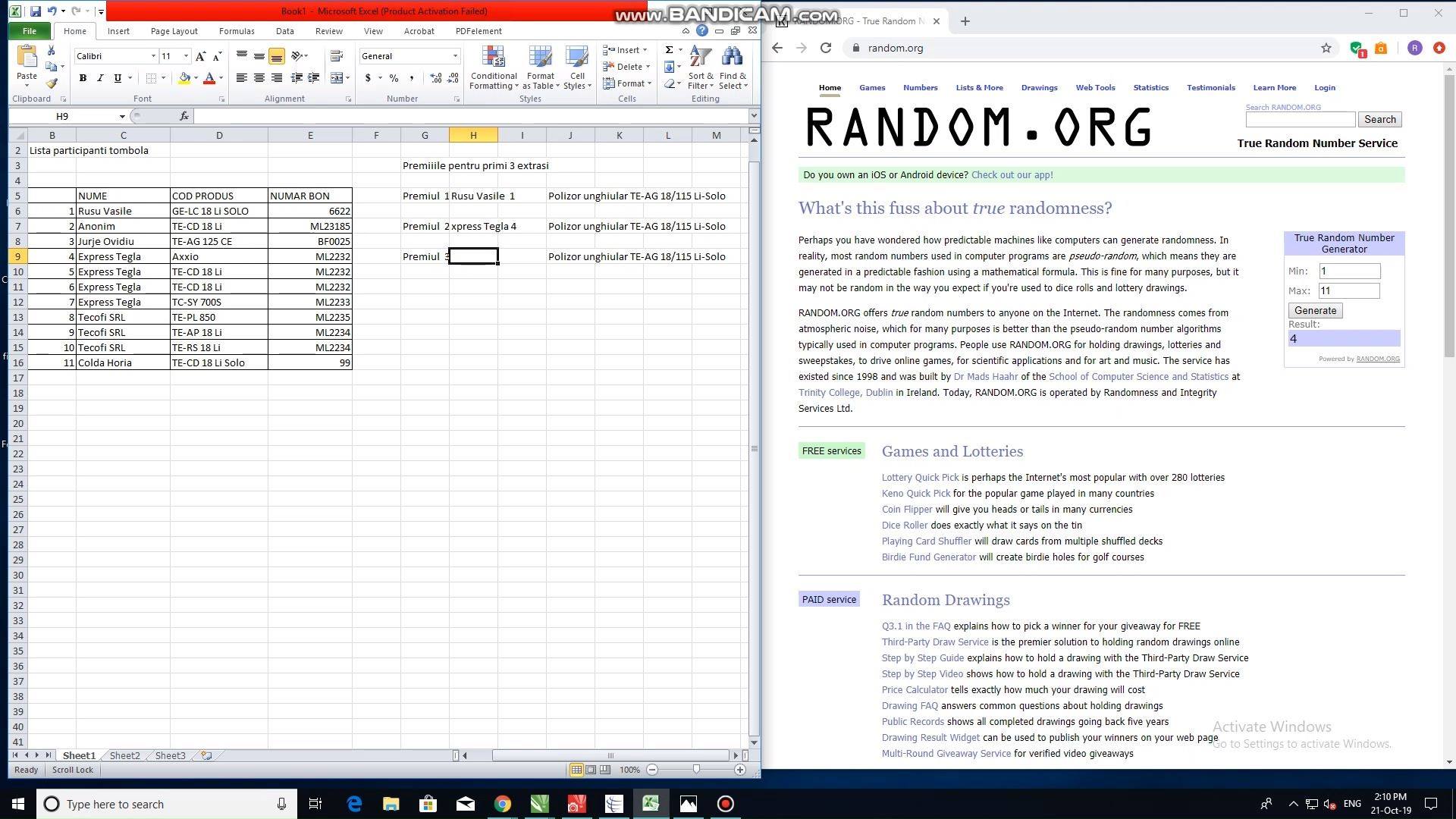Open the font size dropdown
The width and height of the screenshot is (1456, 819).
pos(186,56)
